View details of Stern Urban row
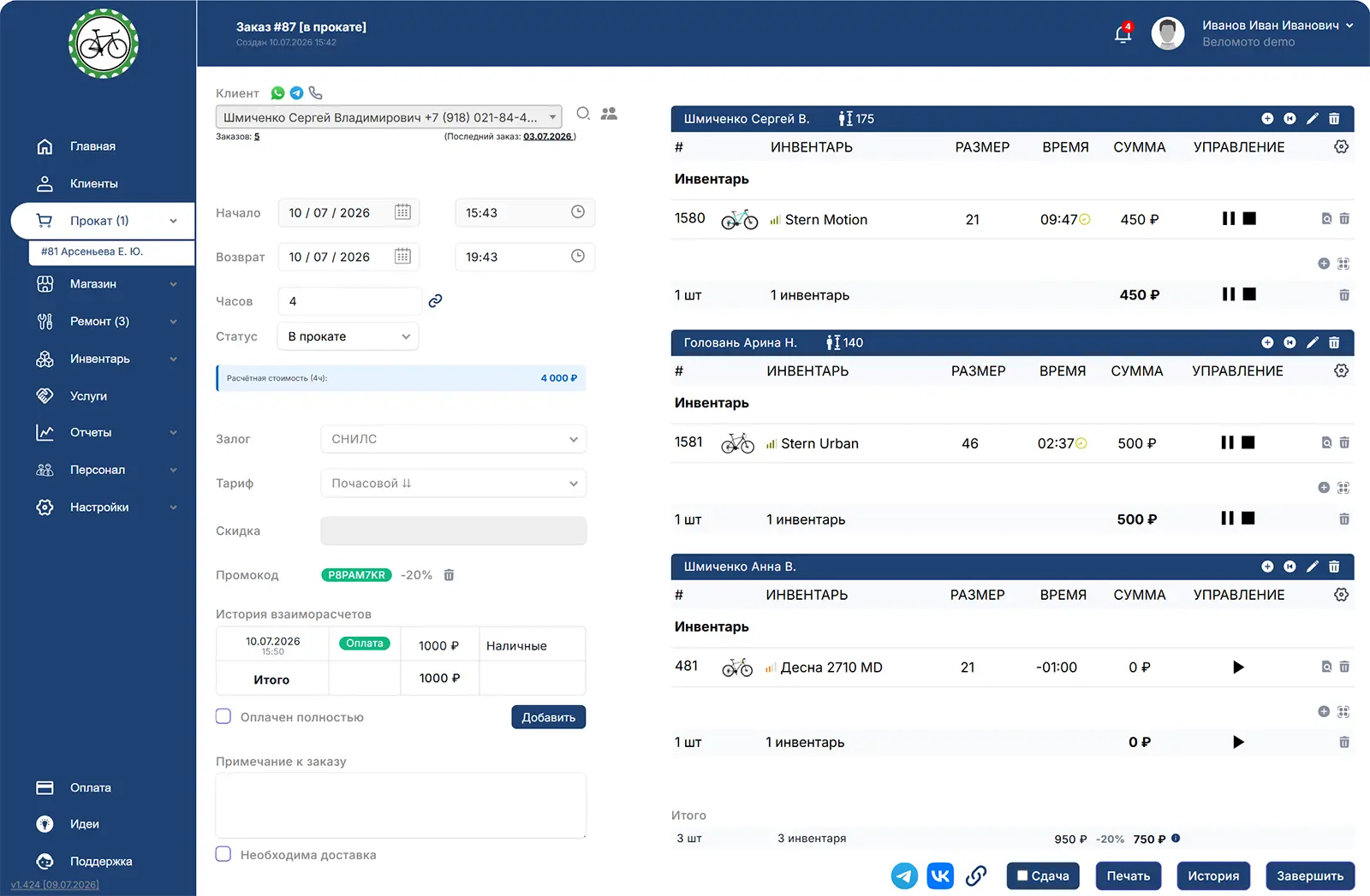 click(1326, 442)
